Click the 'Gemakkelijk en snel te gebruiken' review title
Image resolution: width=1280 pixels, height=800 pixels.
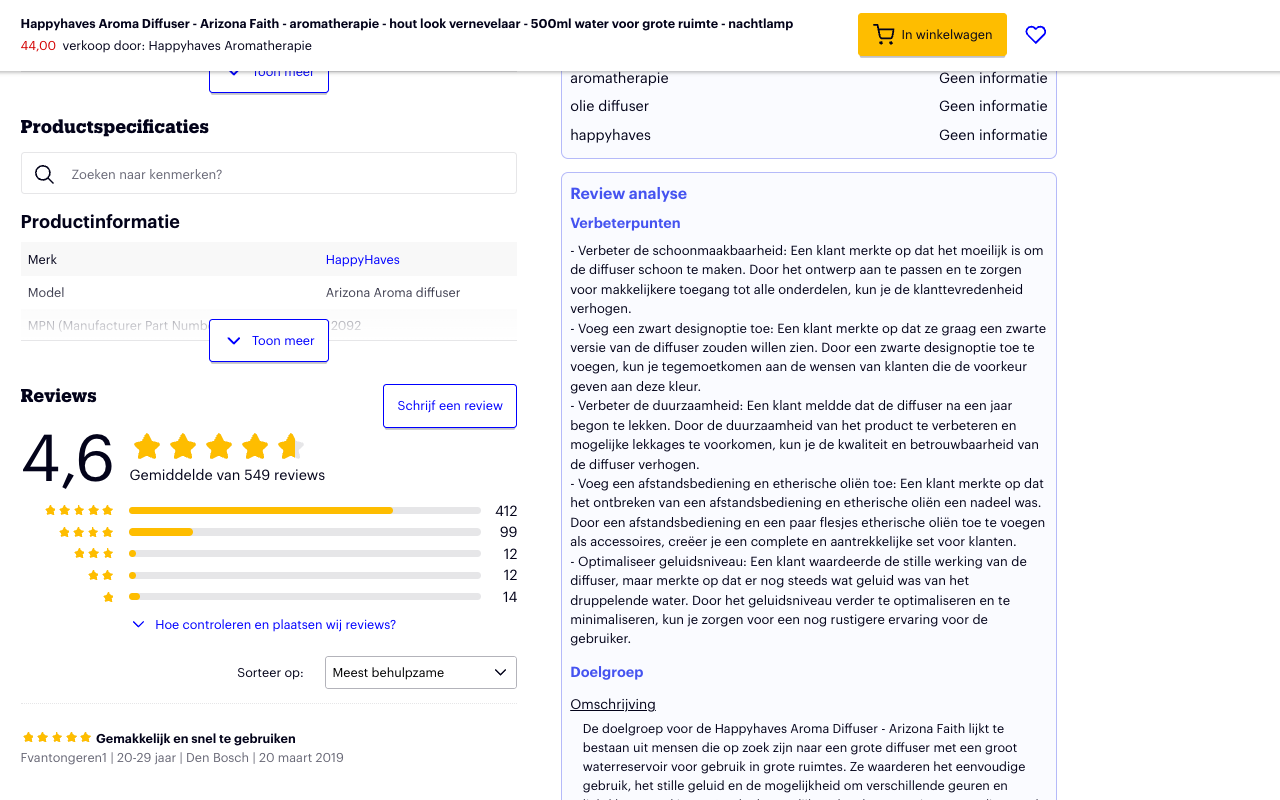195,739
